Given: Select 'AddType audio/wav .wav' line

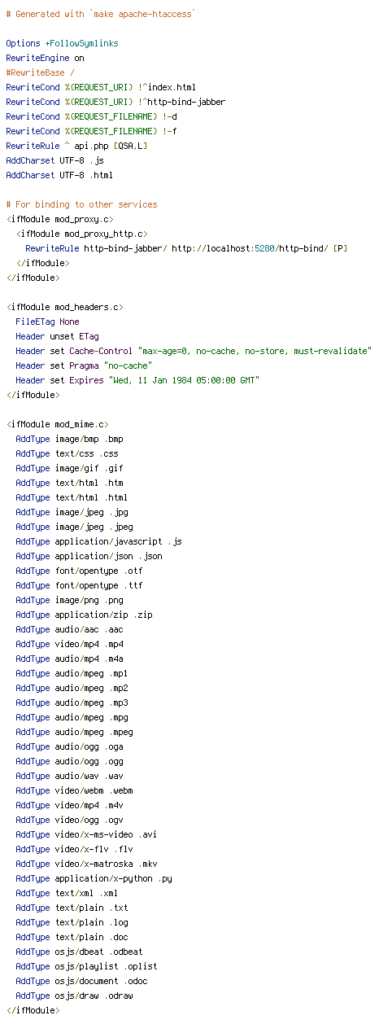Looking at the screenshot, I should click(69, 775).
